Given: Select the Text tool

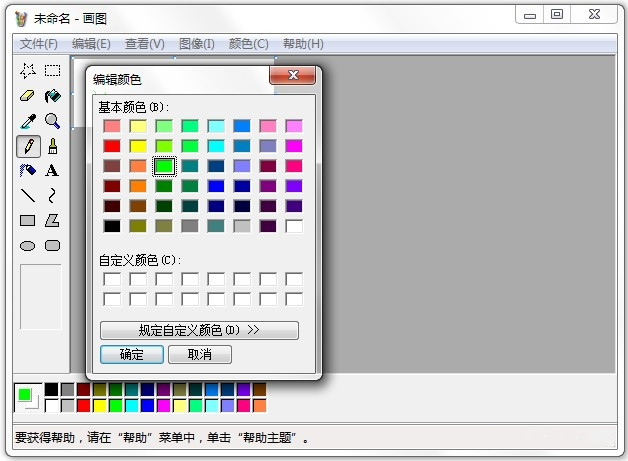Looking at the screenshot, I should [x=52, y=171].
